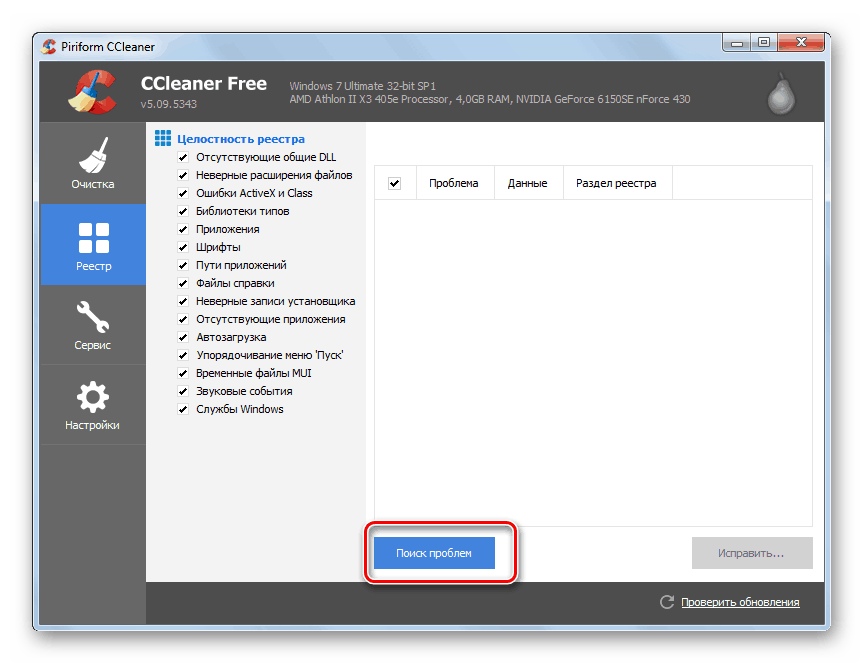Minimize the Piriform CCleaner window
The width and height of the screenshot is (864, 664).
click(737, 42)
